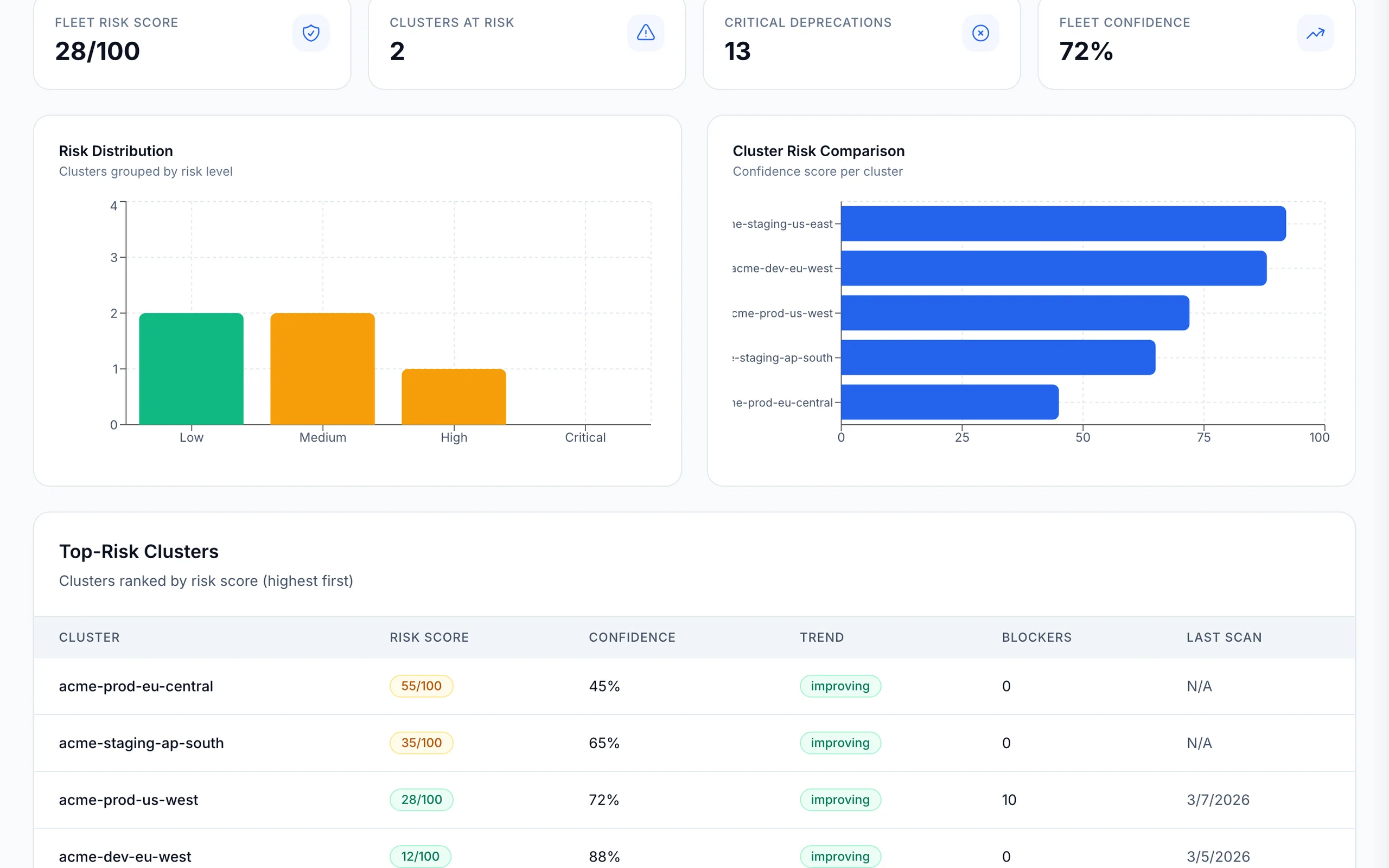The height and width of the screenshot is (868, 1389).
Task: Toggle the improving badge for acme-prod-us-west
Action: 840,799
